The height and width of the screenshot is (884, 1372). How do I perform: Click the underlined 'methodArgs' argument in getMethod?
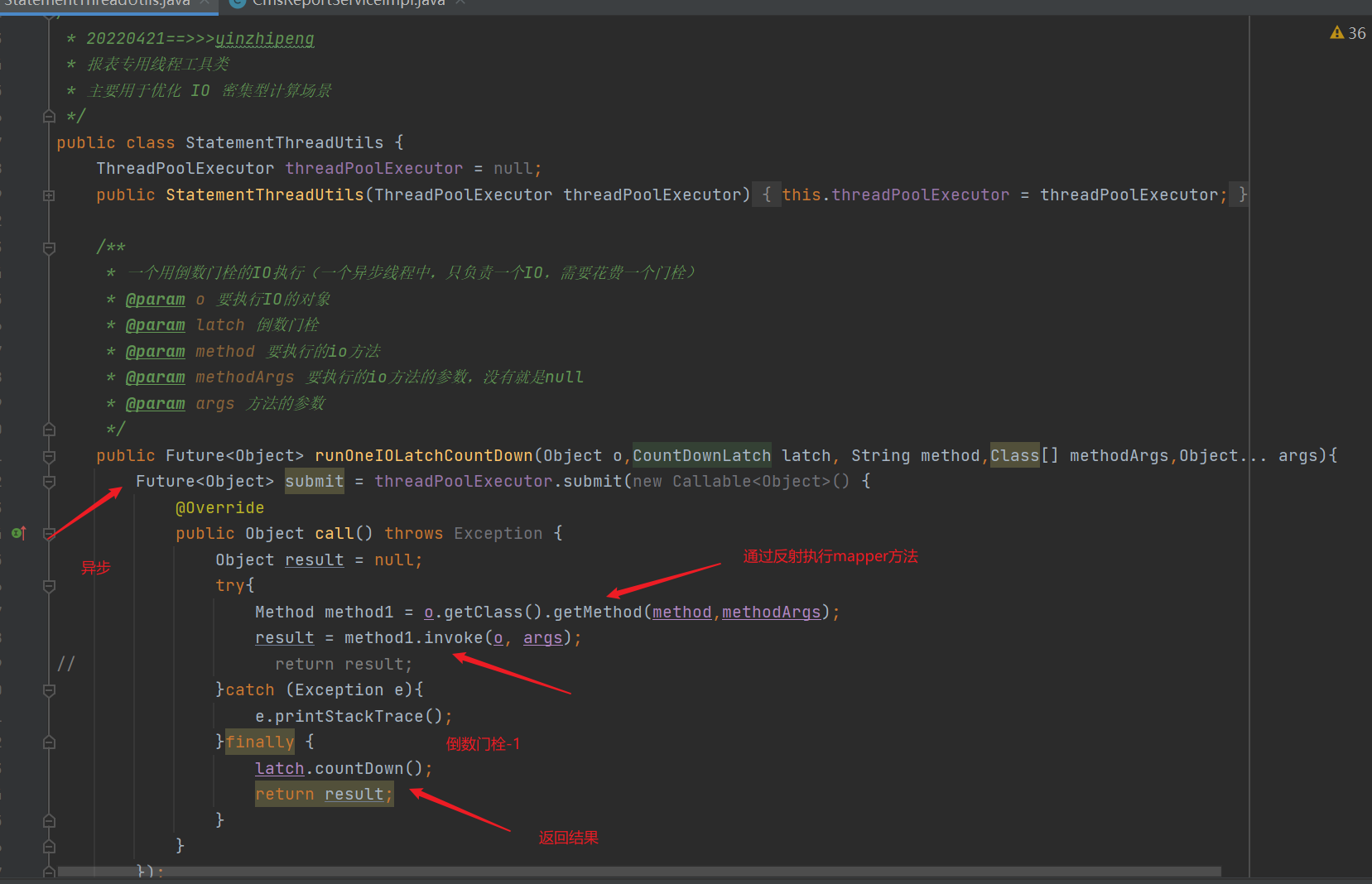pos(771,612)
